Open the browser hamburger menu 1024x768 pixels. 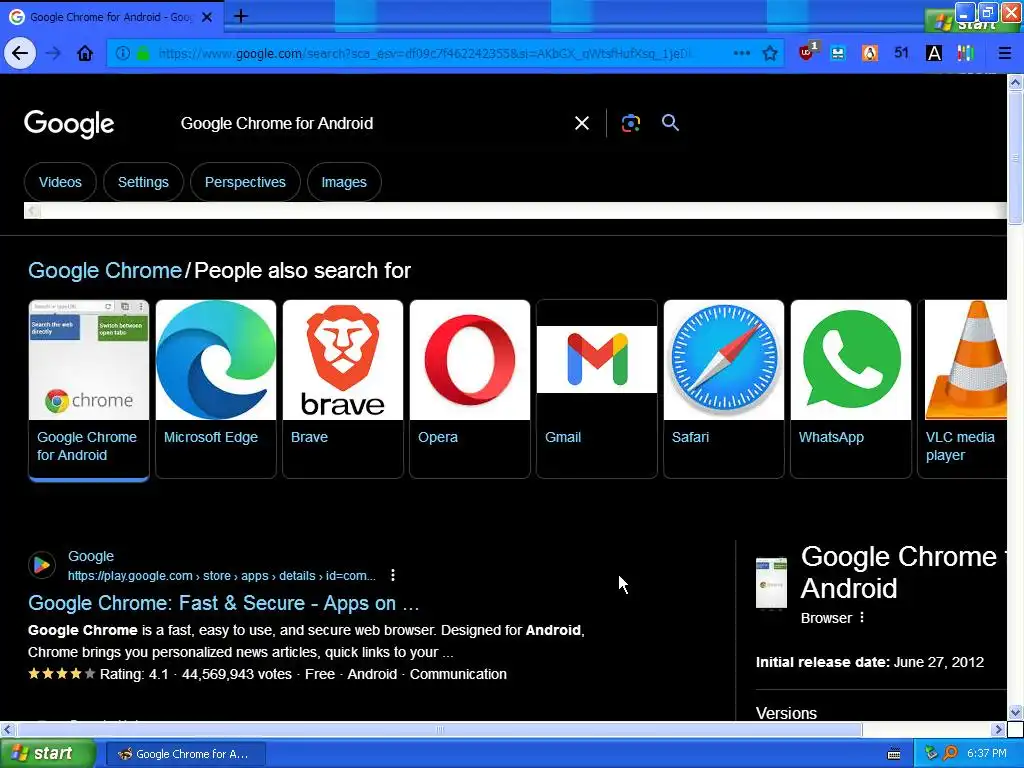(1004, 53)
